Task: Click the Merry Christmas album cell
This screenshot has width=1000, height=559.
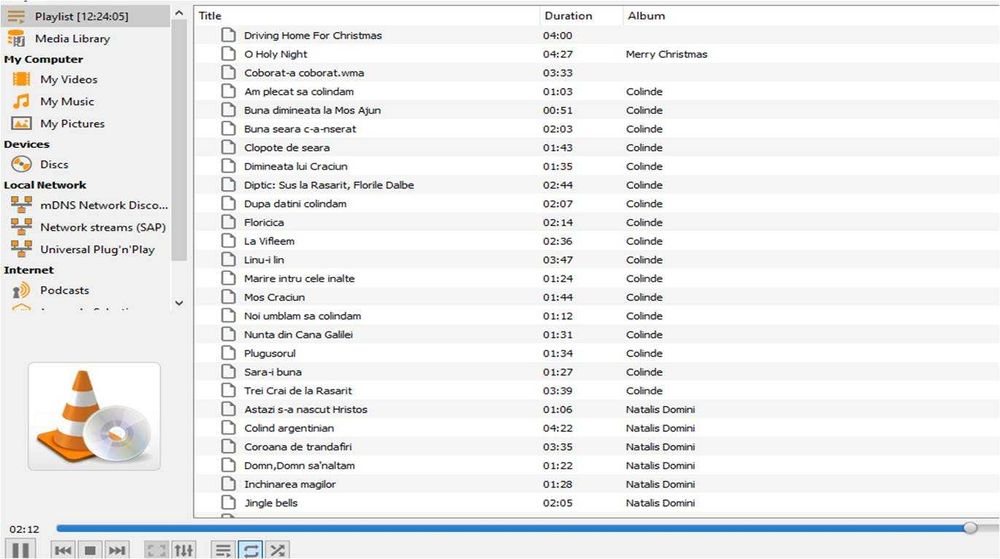Action: click(x=666, y=54)
